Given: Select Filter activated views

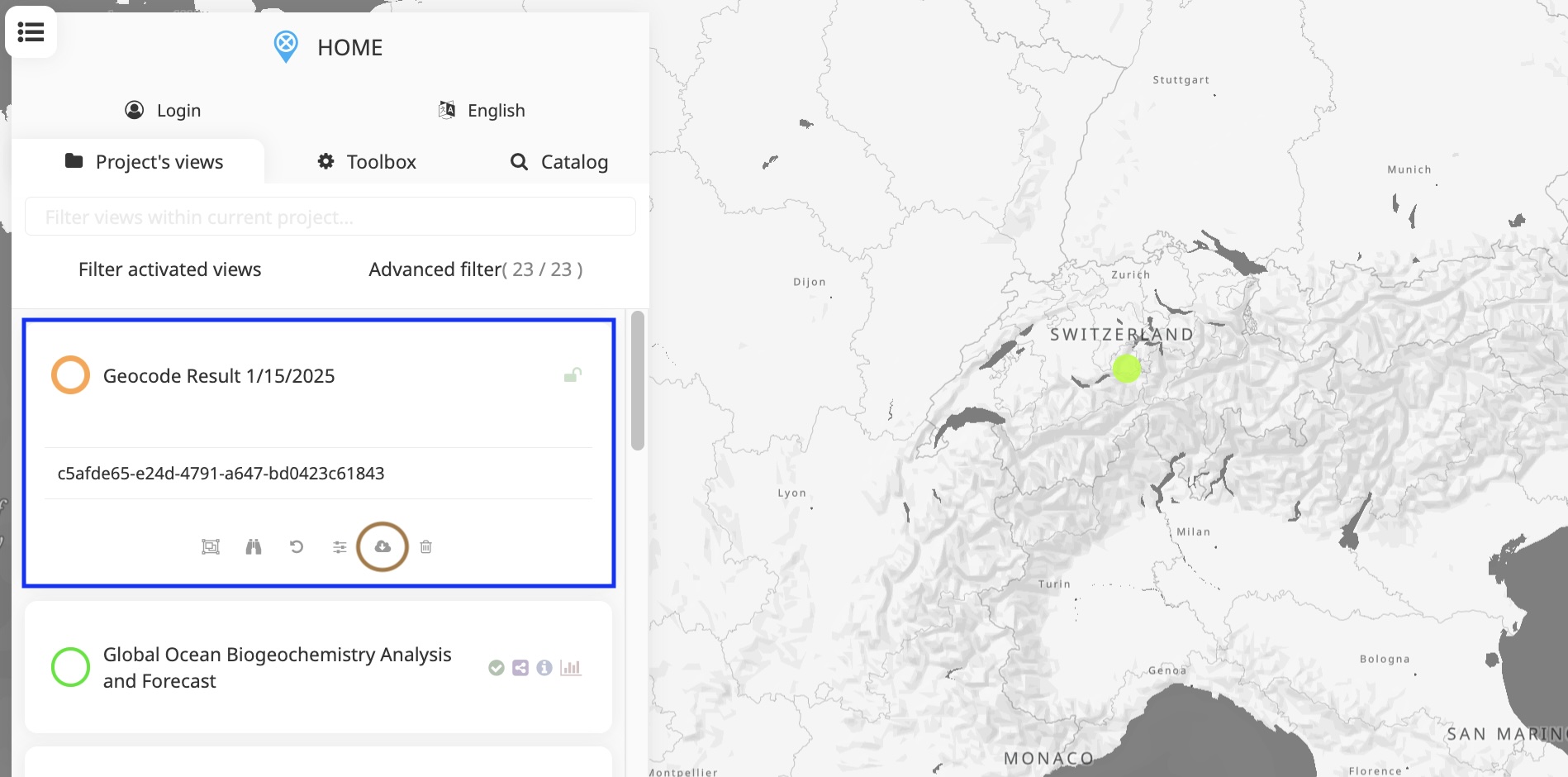Looking at the screenshot, I should click(x=169, y=269).
